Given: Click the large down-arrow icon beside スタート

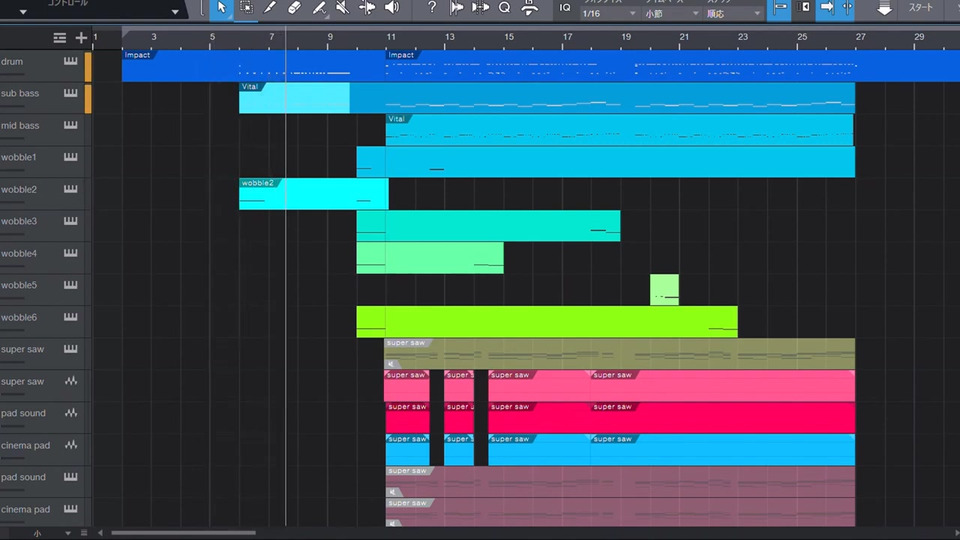Looking at the screenshot, I should tap(884, 9).
